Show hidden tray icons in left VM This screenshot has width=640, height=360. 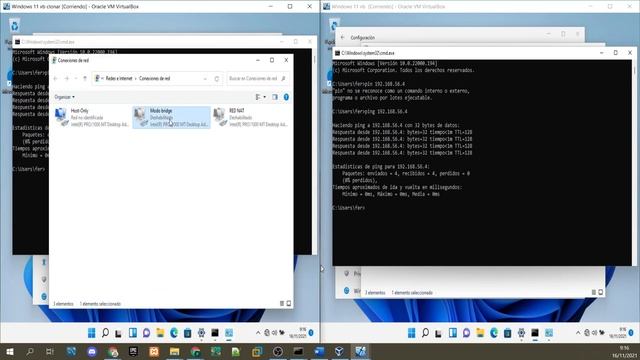coord(258,333)
